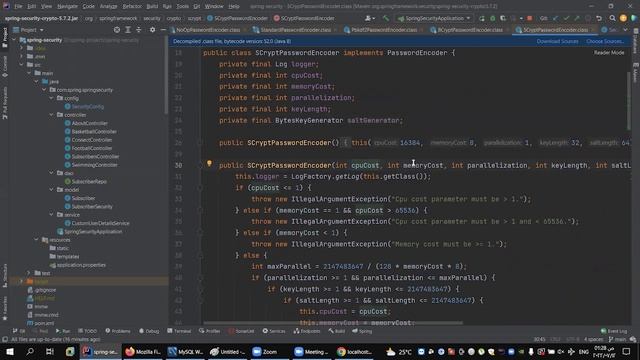Collapse the main folder in tree
This screenshot has width=640, height=360.
29,73
